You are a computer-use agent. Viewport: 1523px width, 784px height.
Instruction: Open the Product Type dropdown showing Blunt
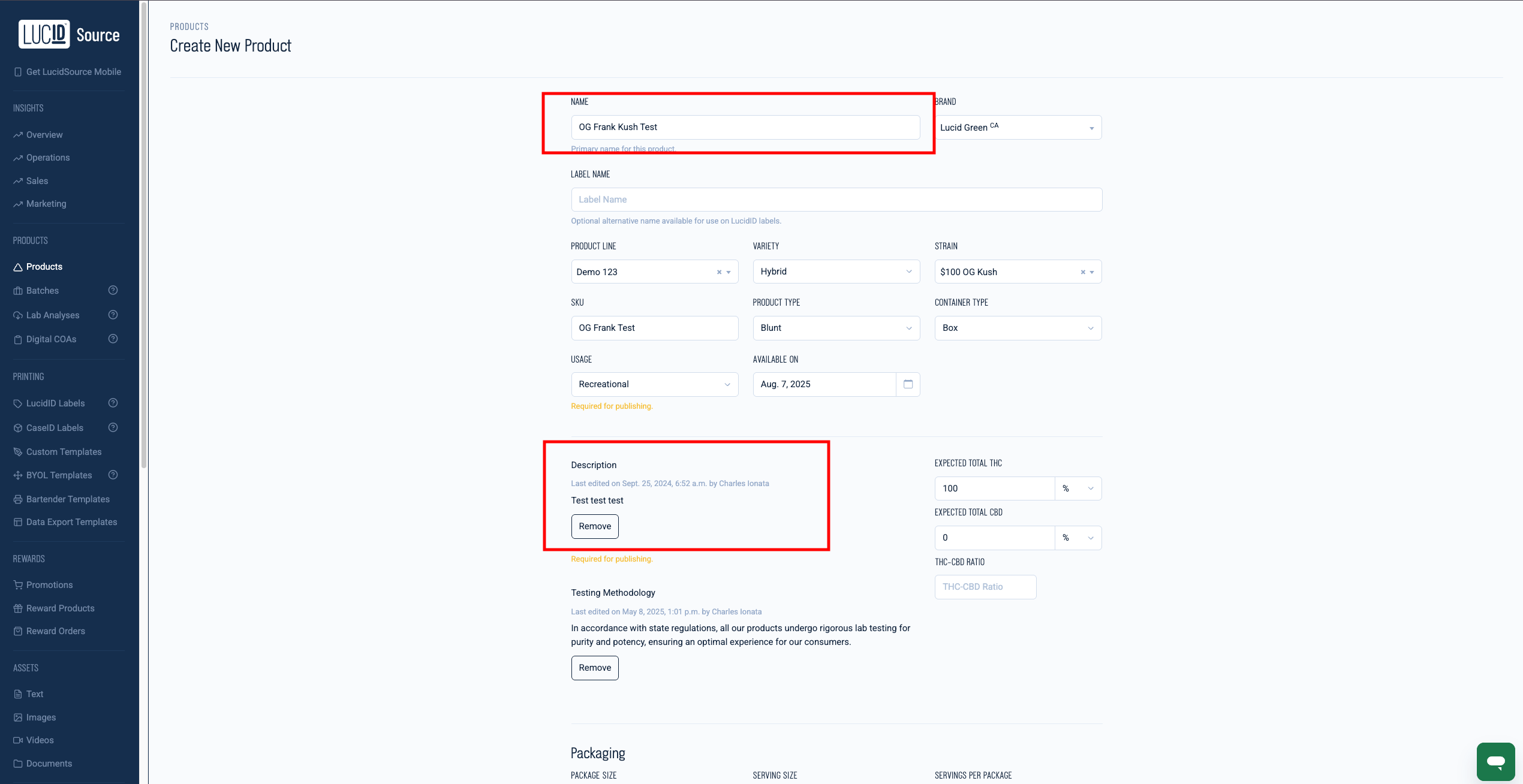pyautogui.click(x=836, y=328)
